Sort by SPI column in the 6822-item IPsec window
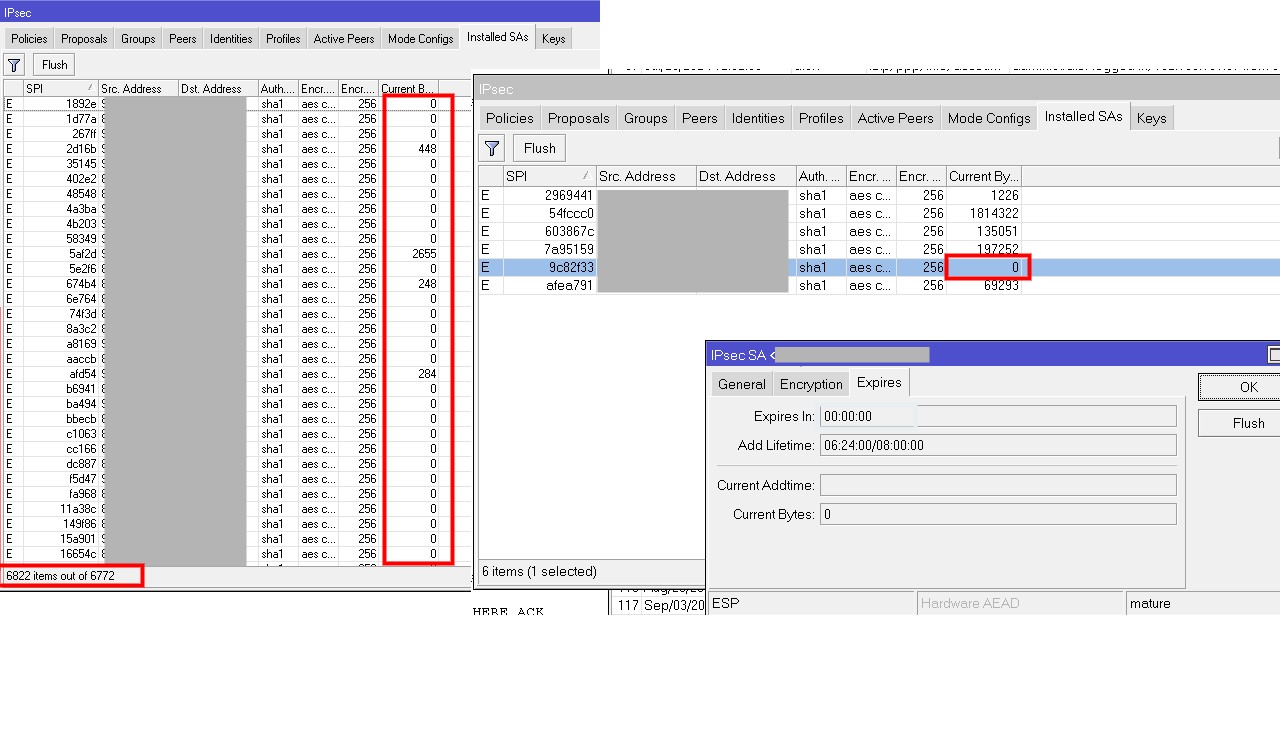This screenshot has height=749, width=1280. tap(61, 89)
